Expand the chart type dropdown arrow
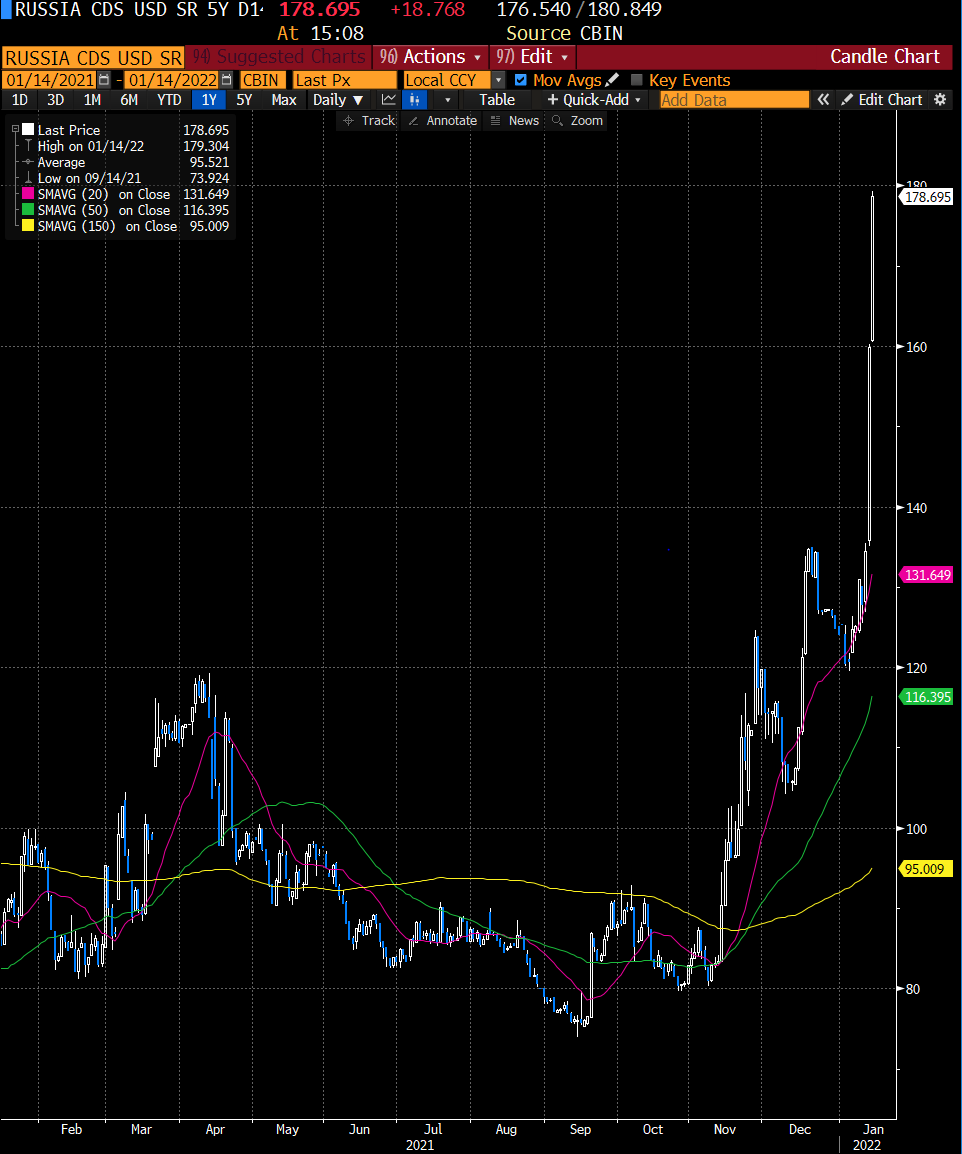962x1154 pixels. point(447,99)
